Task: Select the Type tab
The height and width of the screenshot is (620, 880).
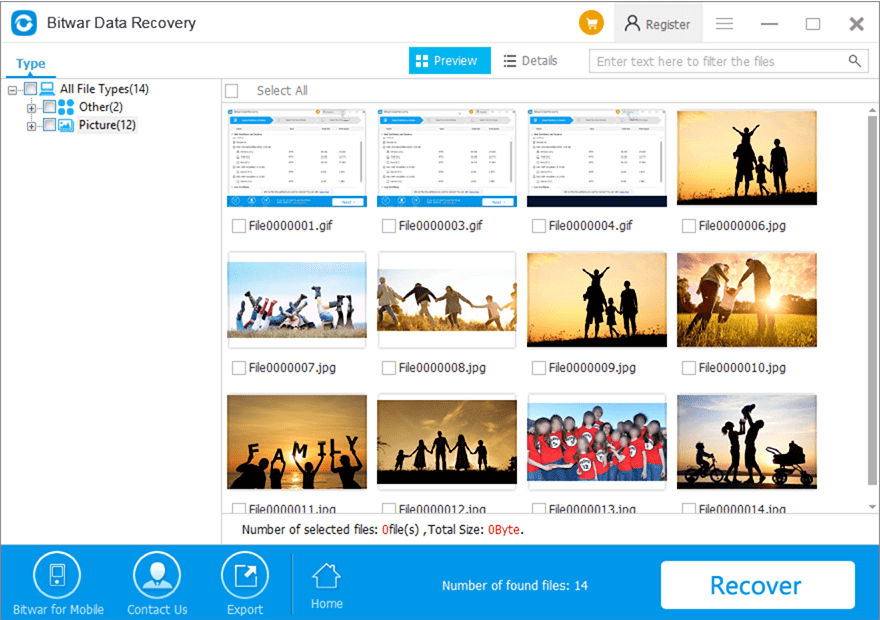Action: point(30,63)
